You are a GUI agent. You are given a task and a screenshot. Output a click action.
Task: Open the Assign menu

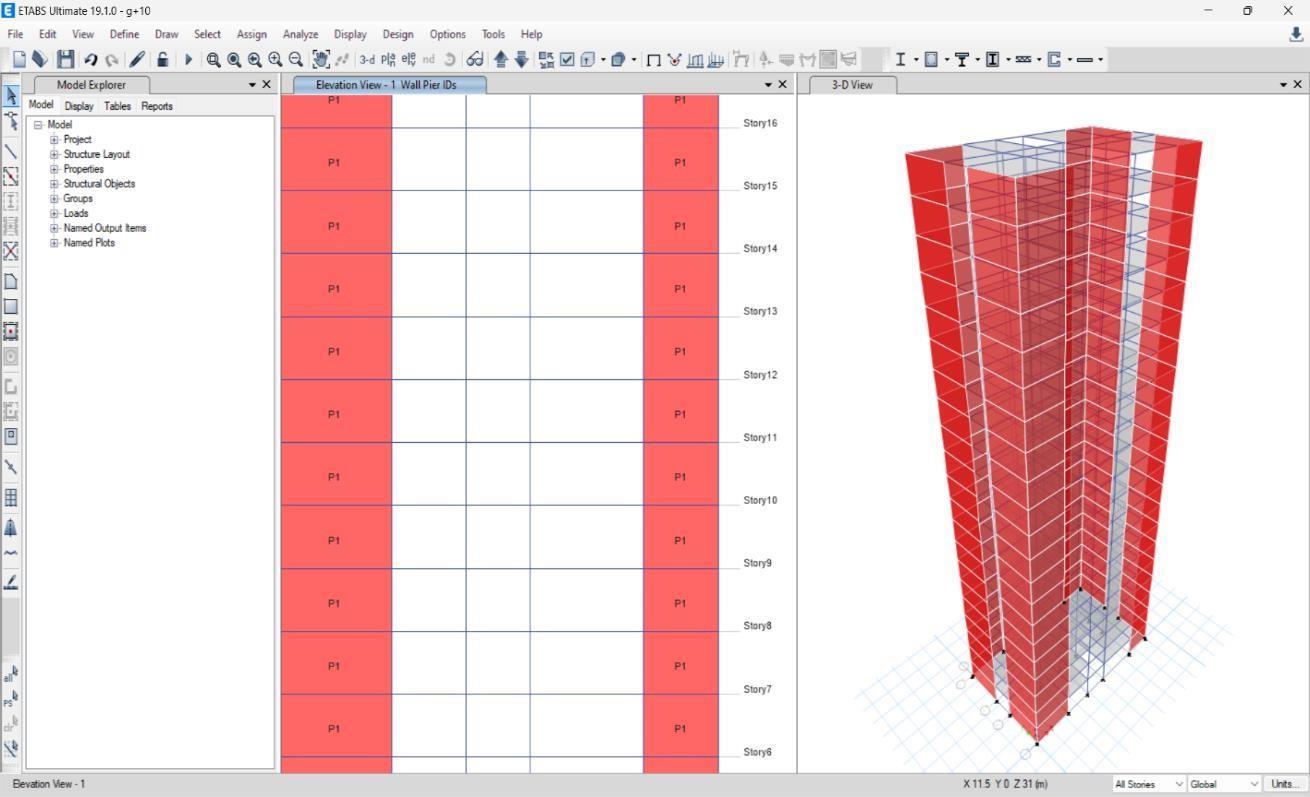point(252,34)
